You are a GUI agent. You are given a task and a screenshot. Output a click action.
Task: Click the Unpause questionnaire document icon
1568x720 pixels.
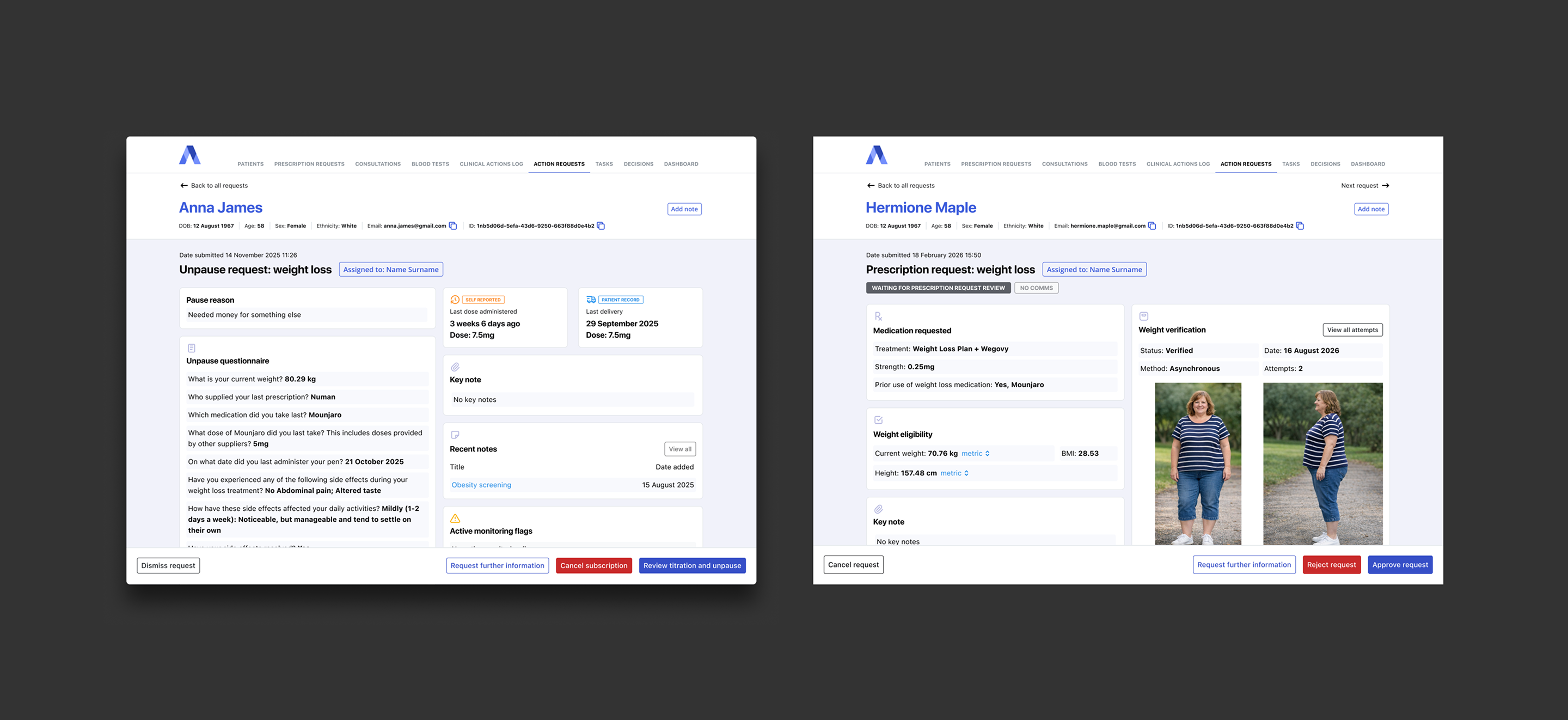point(192,349)
